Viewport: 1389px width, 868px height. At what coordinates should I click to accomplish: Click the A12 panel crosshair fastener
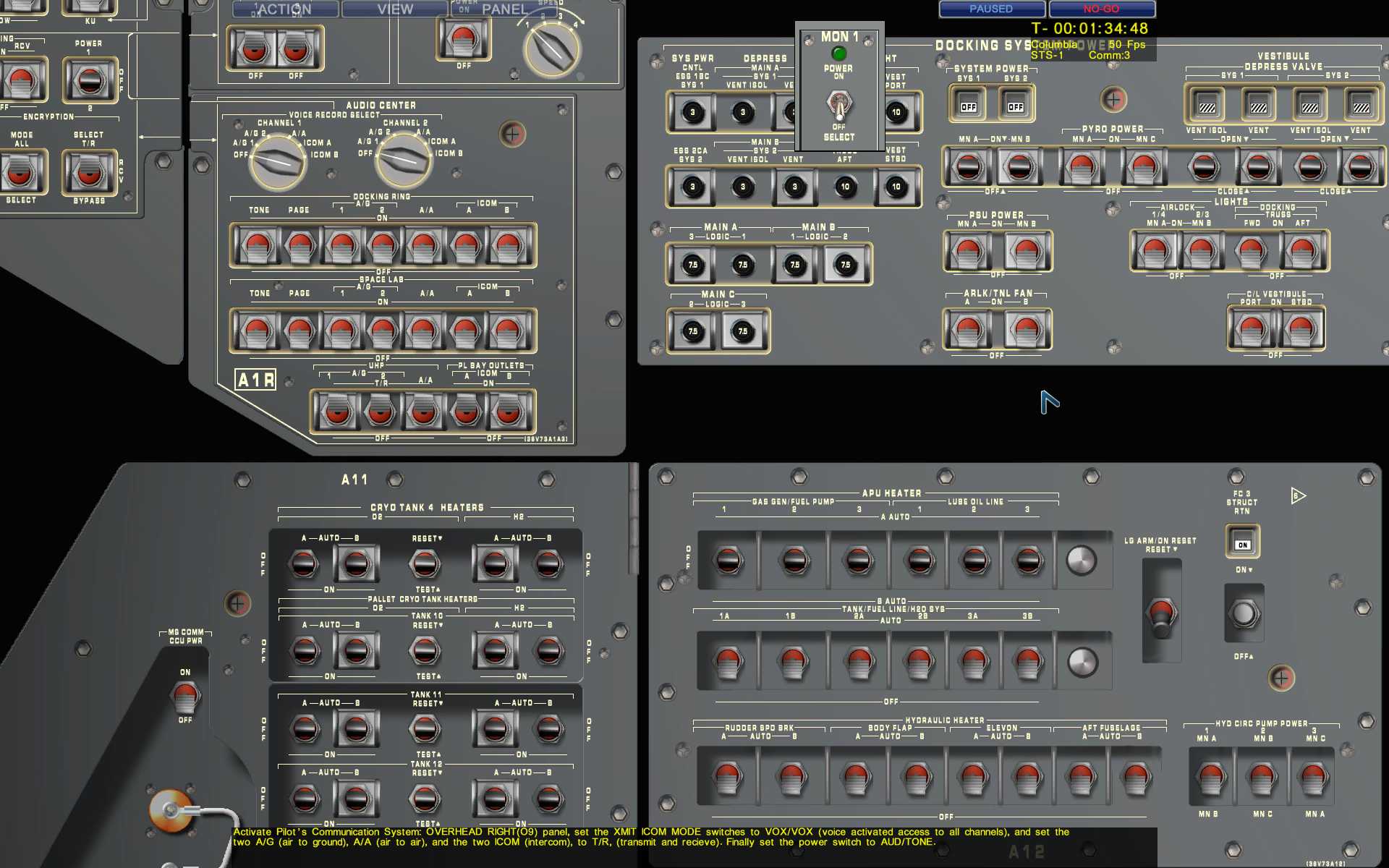click(1281, 678)
